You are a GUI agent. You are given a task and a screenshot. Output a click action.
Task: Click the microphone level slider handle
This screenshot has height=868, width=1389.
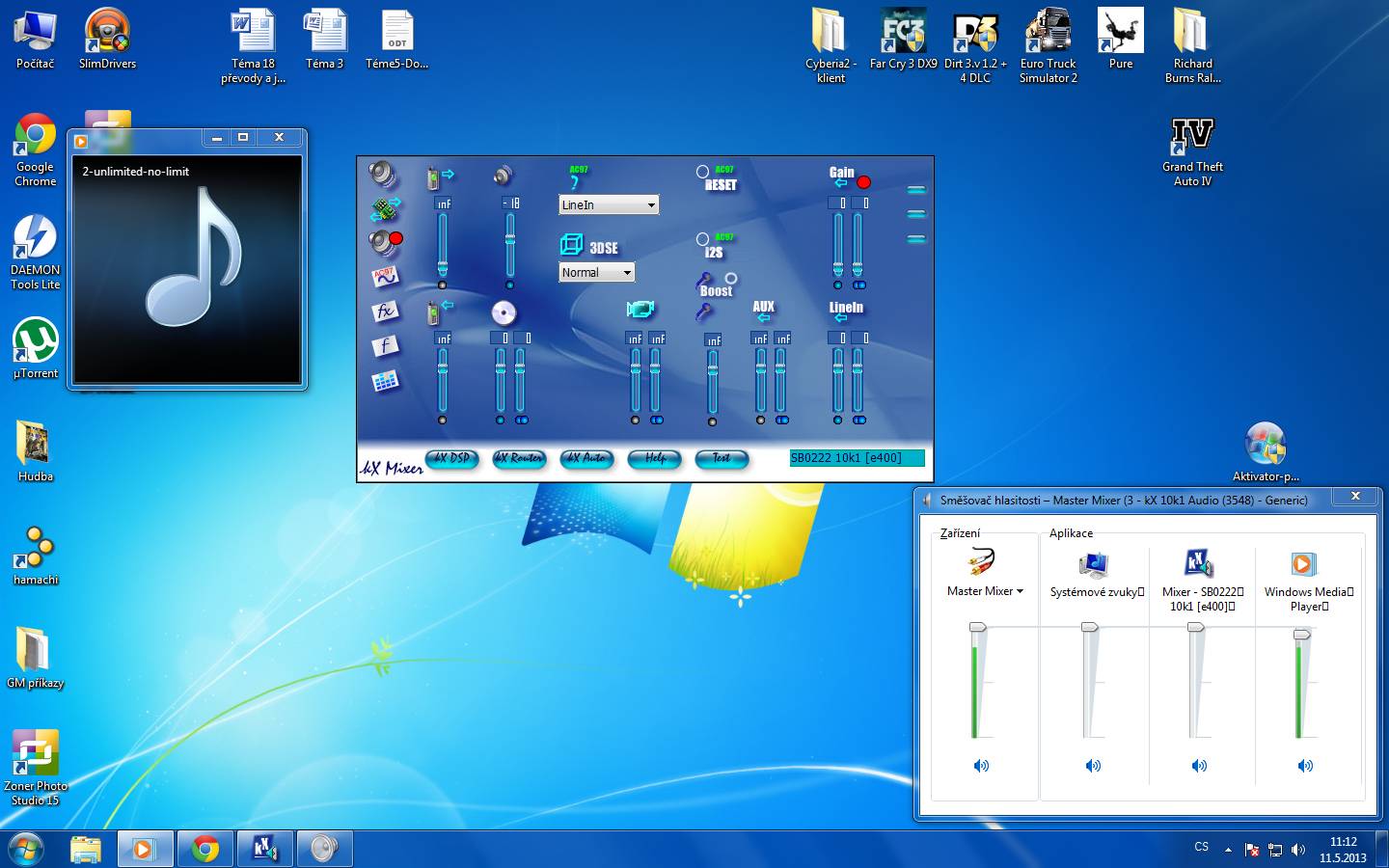tap(712, 372)
